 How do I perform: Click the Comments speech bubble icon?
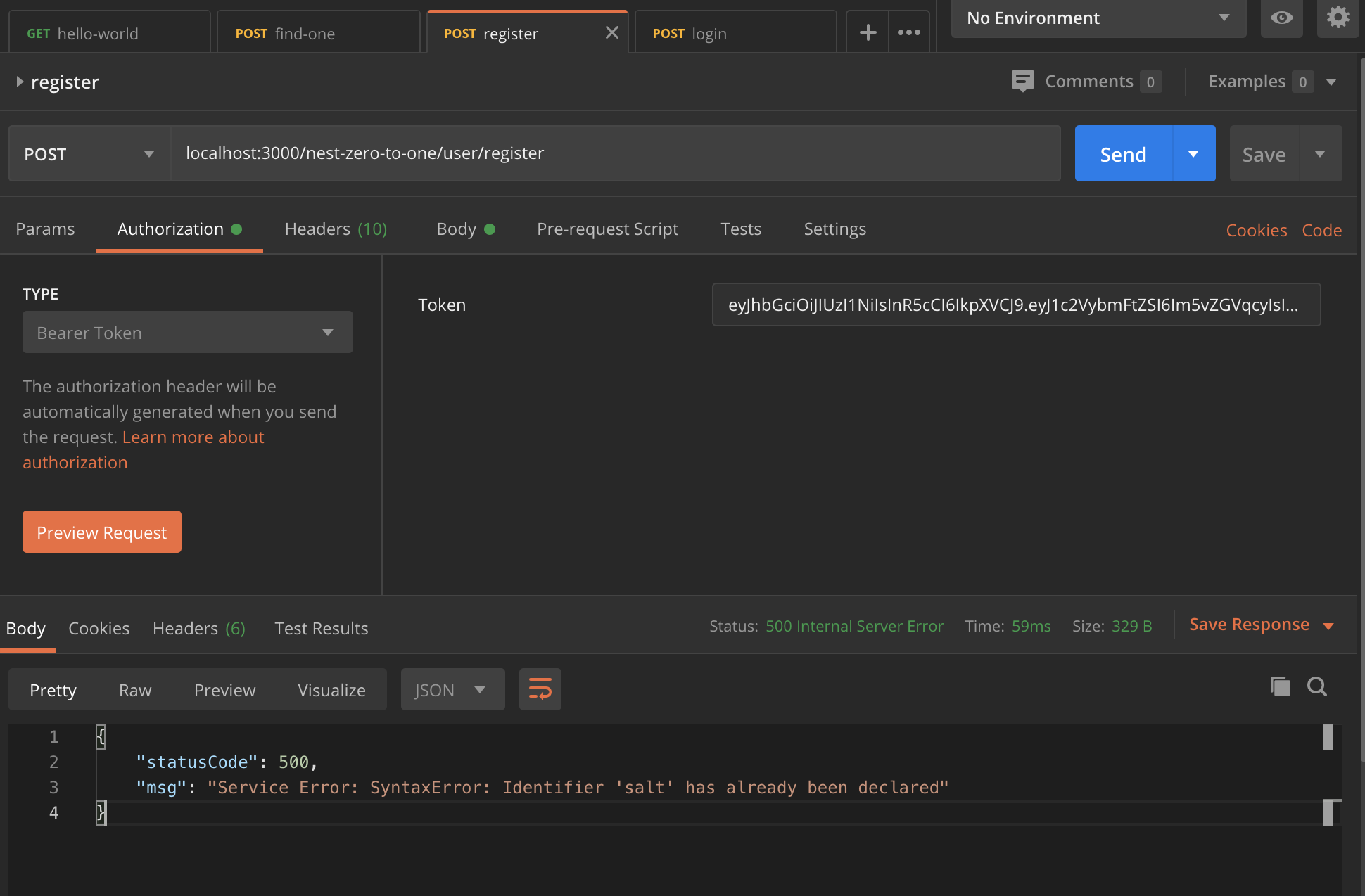coord(1022,81)
